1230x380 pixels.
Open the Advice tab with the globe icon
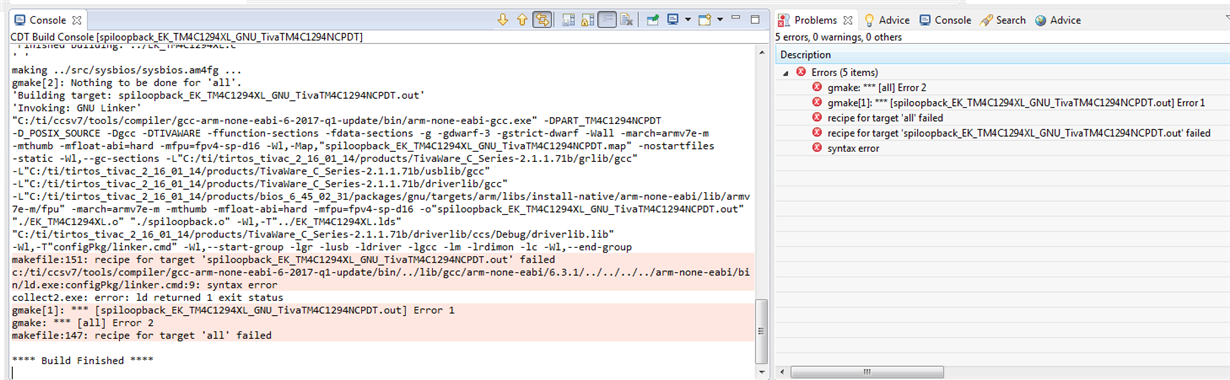(x=1058, y=20)
